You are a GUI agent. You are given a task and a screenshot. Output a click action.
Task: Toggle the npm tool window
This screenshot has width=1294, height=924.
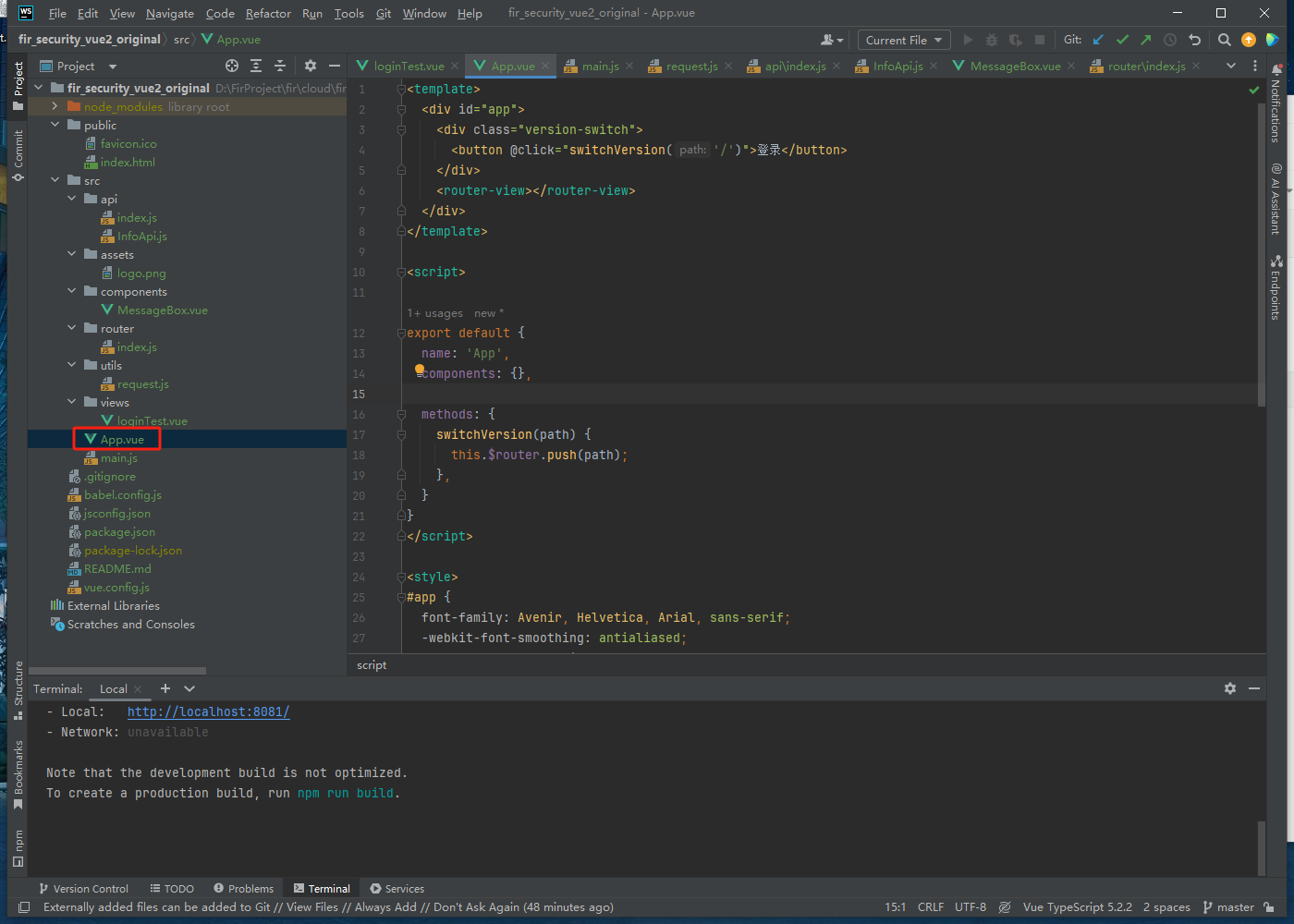(18, 847)
